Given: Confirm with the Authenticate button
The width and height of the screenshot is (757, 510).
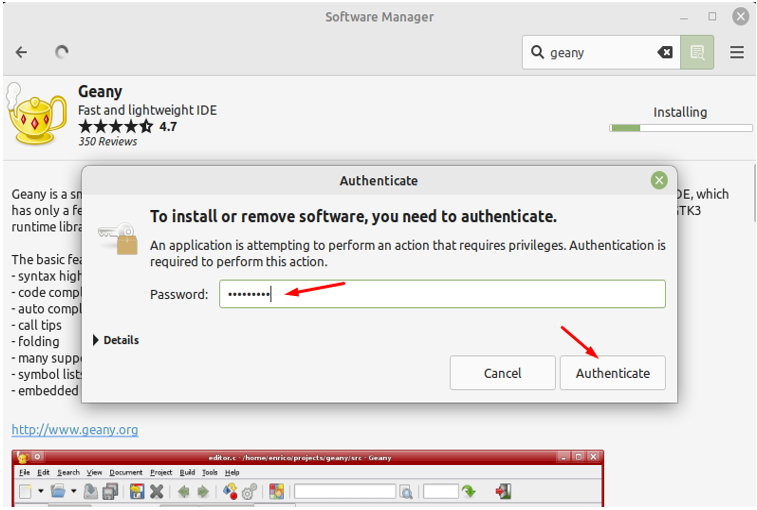Looking at the screenshot, I should pos(613,373).
